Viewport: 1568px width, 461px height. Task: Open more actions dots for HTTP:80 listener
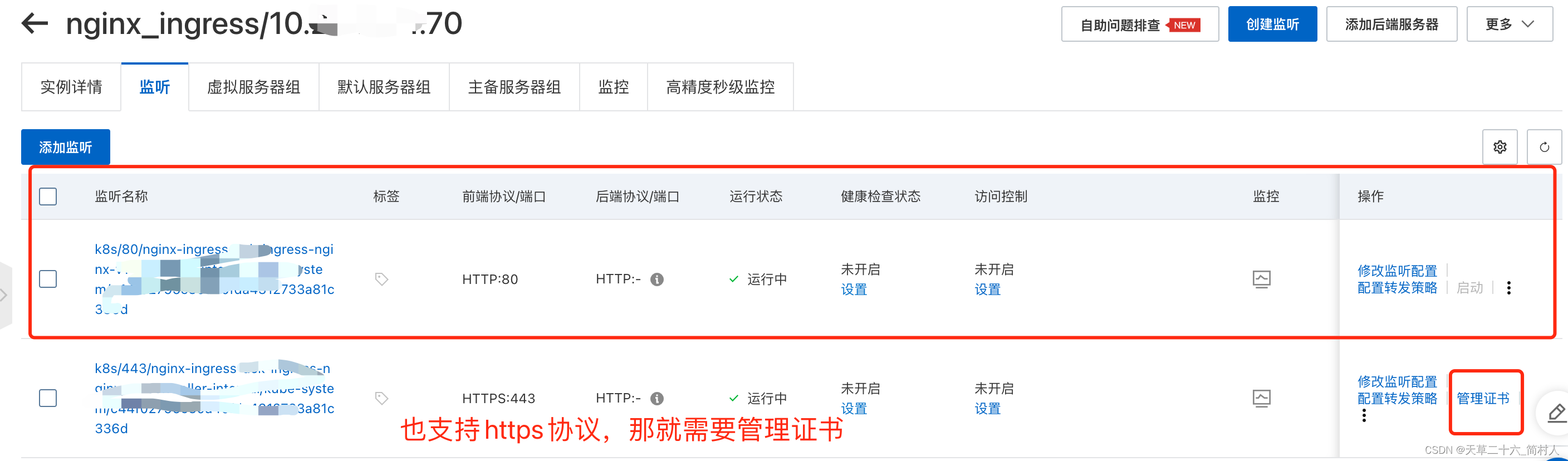click(1509, 287)
